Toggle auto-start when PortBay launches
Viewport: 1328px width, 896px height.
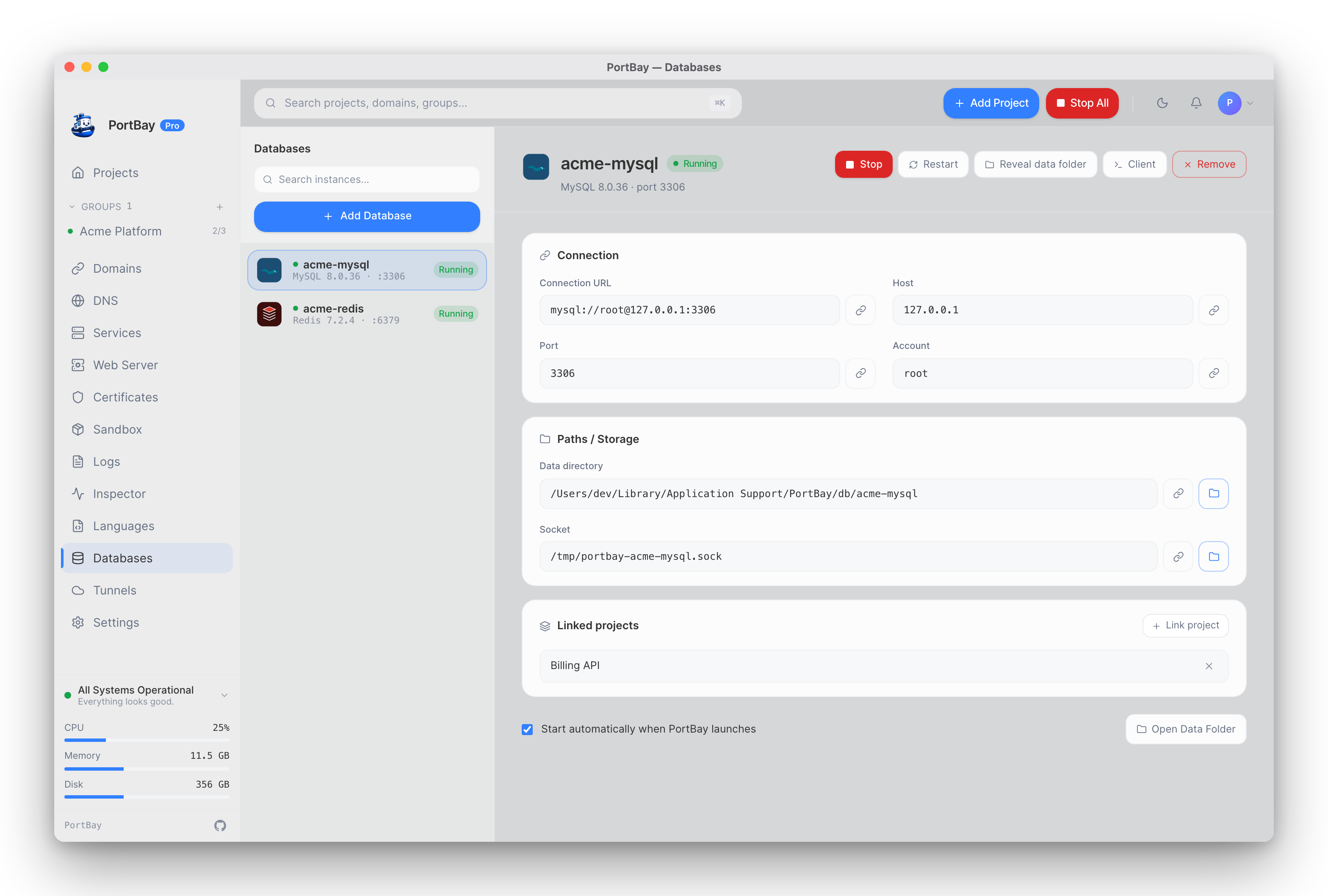pos(527,729)
